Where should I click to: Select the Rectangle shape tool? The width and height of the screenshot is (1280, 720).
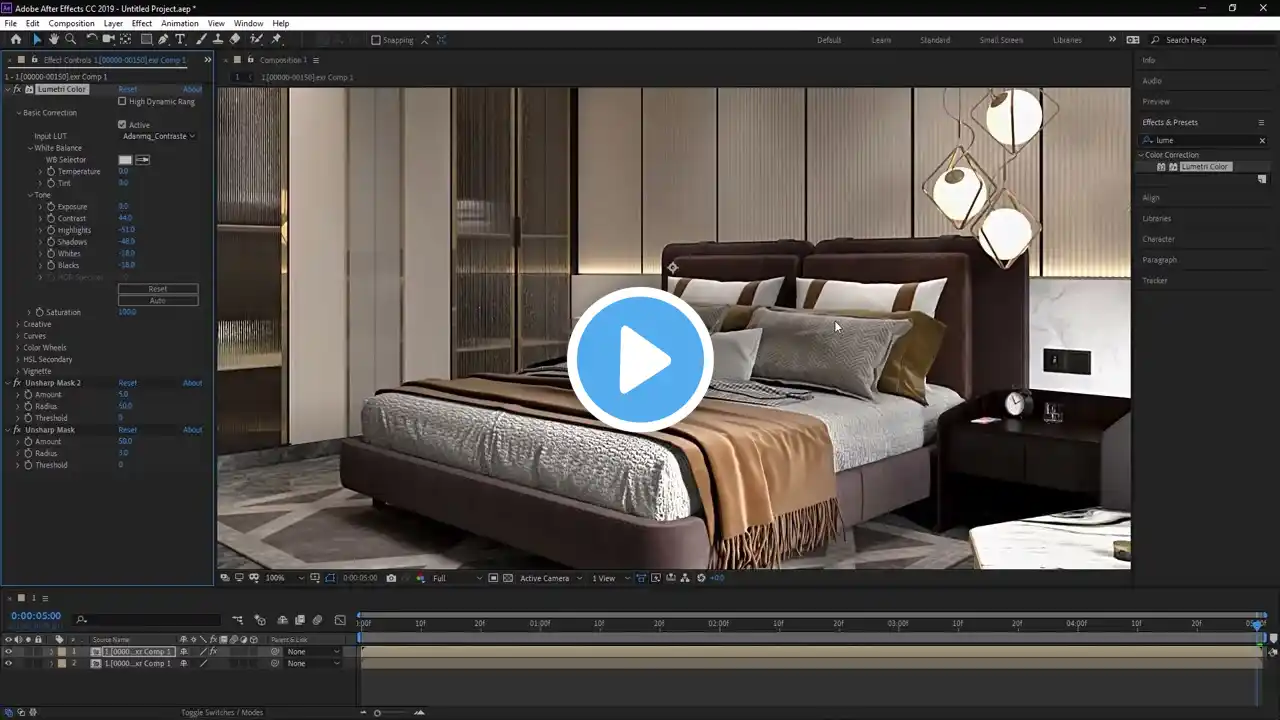(146, 40)
